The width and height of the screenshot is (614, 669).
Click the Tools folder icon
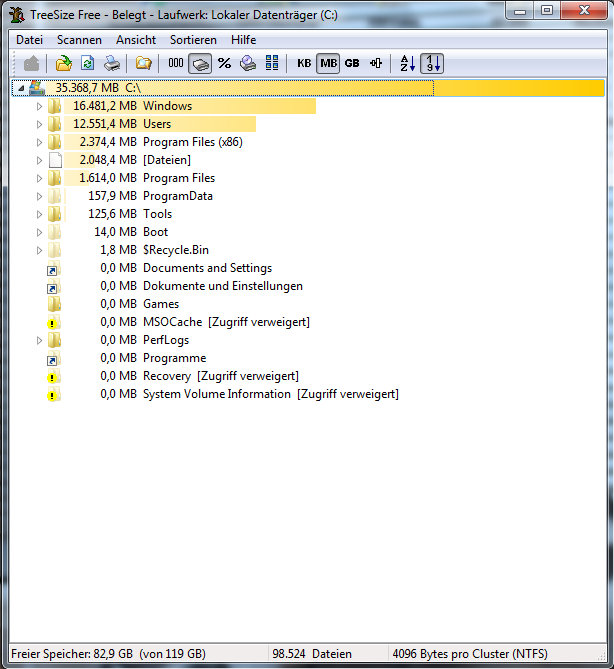pyautogui.click(x=54, y=214)
